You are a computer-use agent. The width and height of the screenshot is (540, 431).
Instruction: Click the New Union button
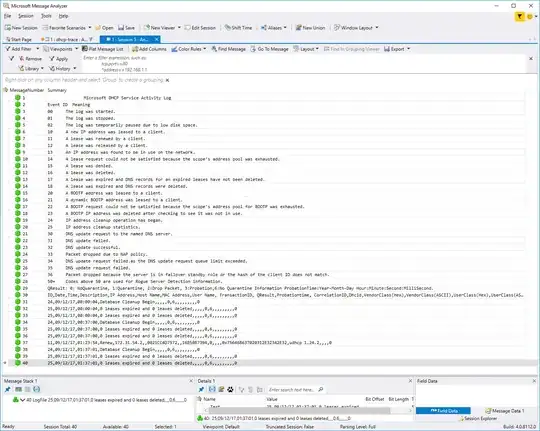310,28
